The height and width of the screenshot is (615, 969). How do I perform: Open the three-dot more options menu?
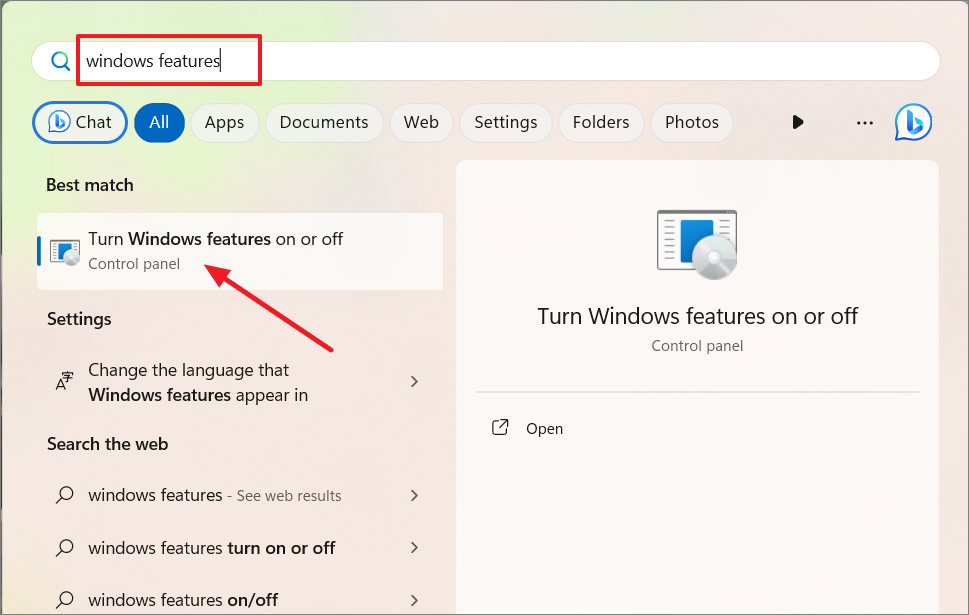(865, 122)
